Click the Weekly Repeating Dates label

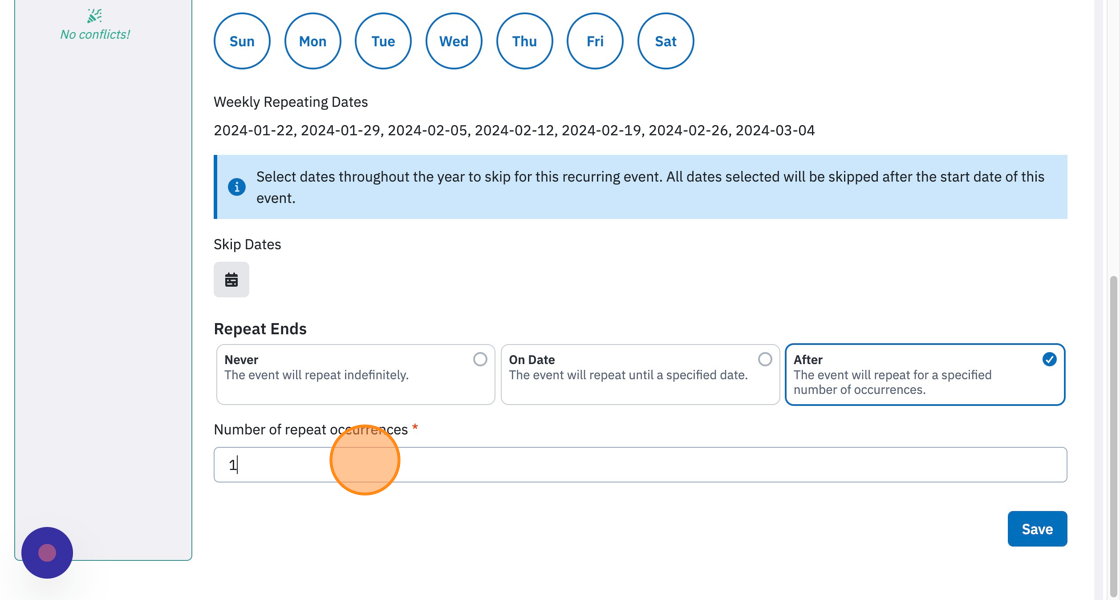291,102
